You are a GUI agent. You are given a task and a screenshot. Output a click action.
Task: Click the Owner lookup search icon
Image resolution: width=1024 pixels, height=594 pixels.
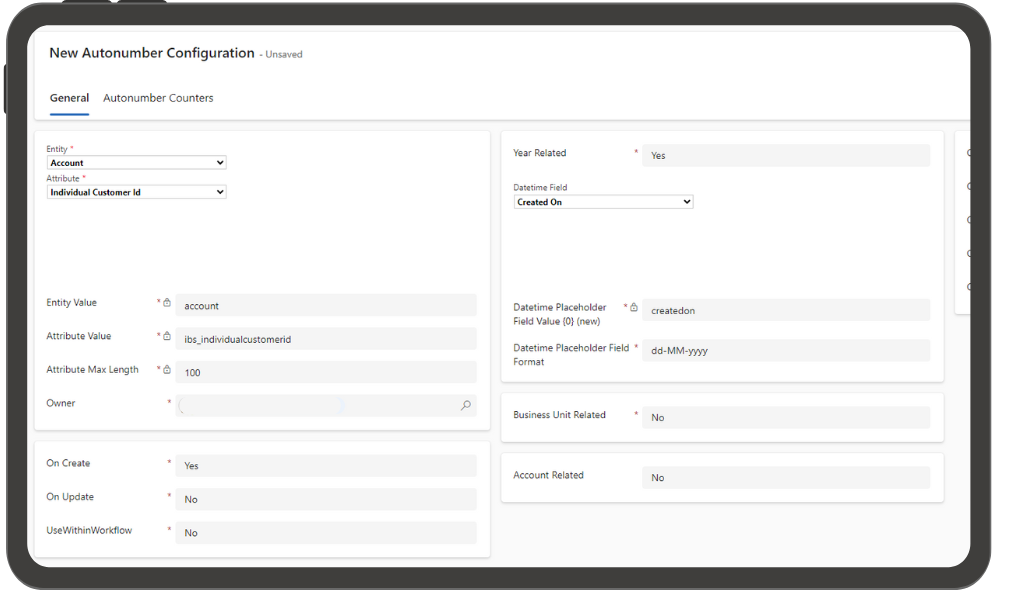pyautogui.click(x=466, y=405)
